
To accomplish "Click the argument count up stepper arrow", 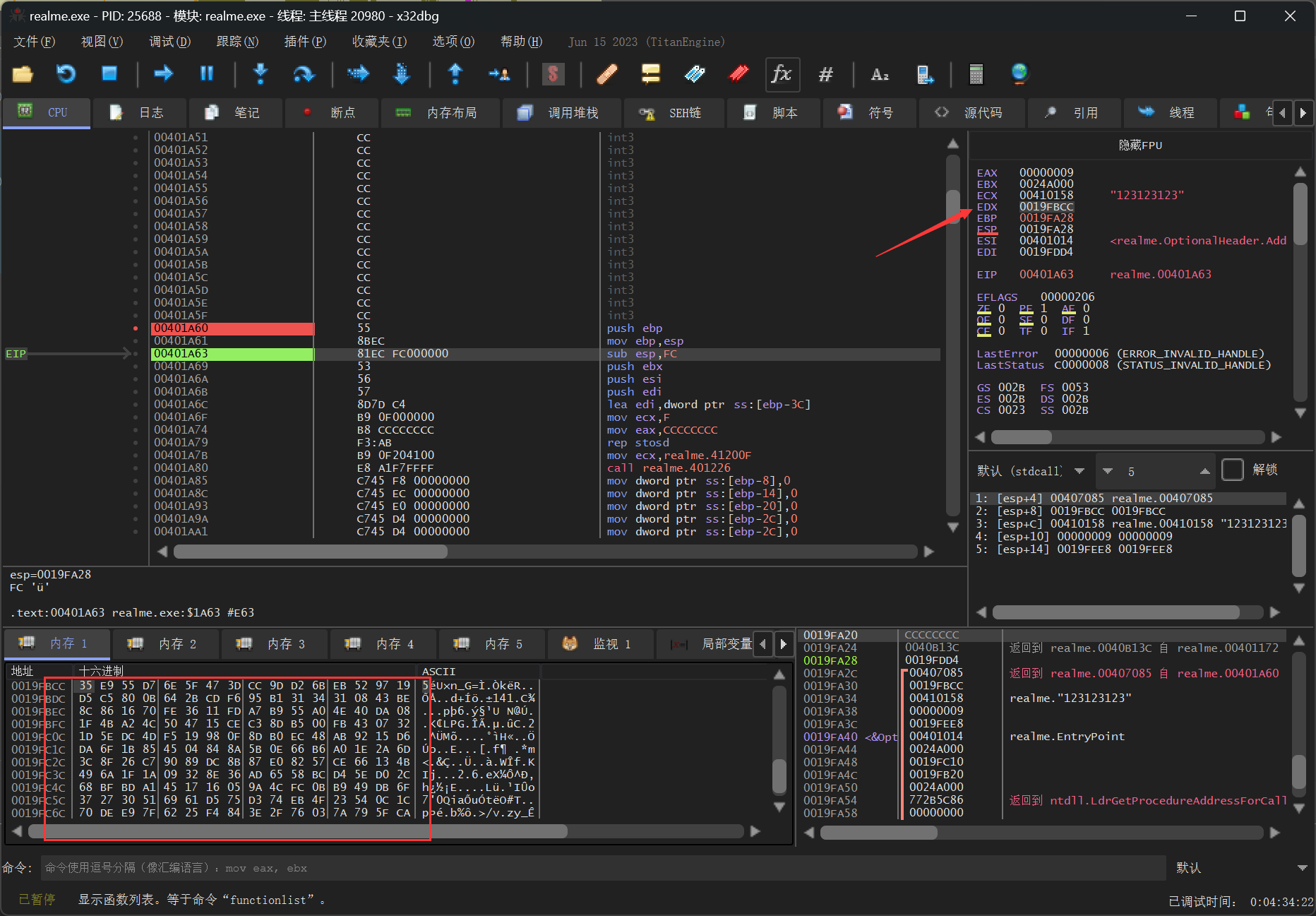I will click(1205, 471).
